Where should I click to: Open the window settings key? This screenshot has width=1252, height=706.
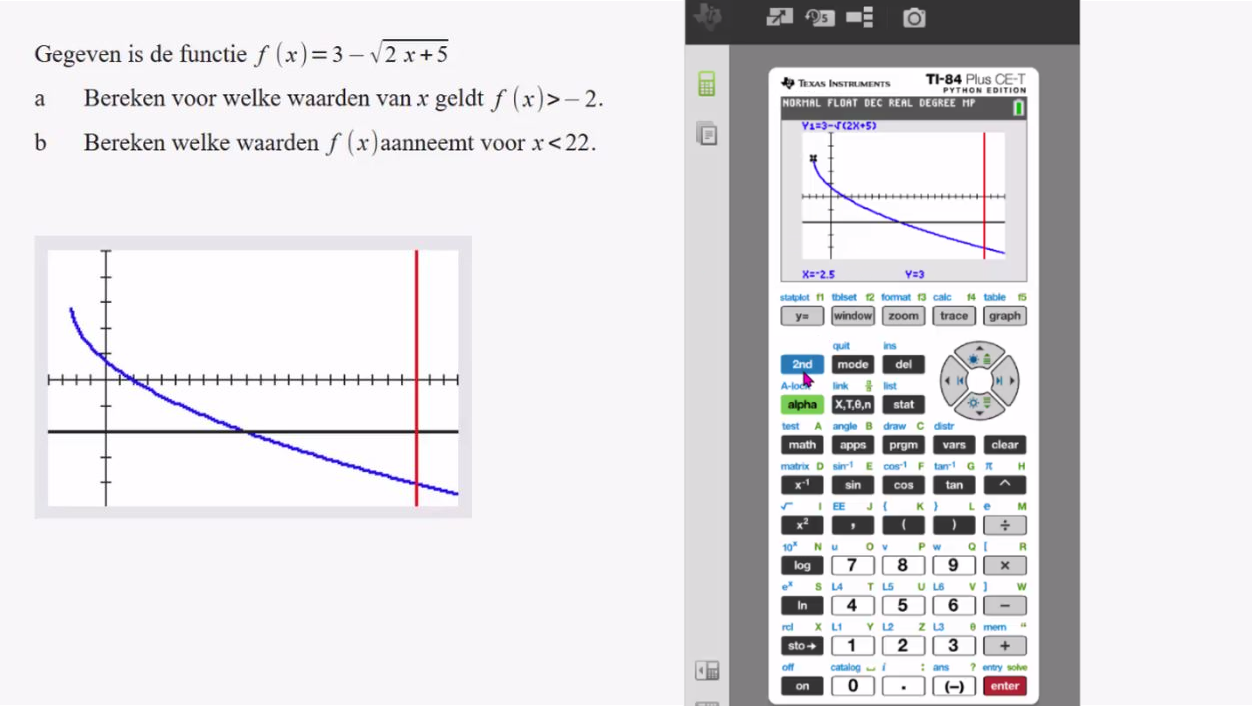coord(853,316)
